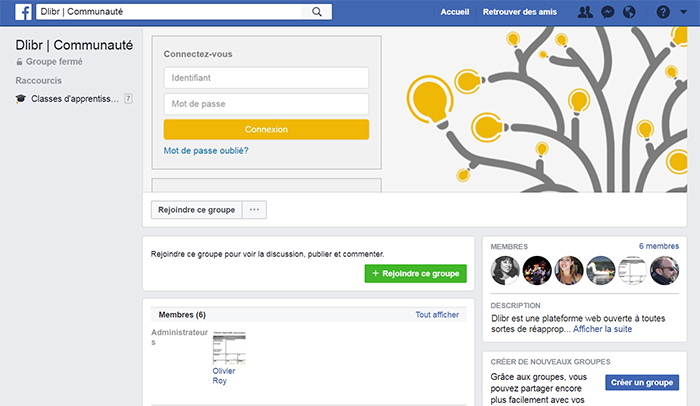Click the first member avatar in Membres

tap(505, 270)
